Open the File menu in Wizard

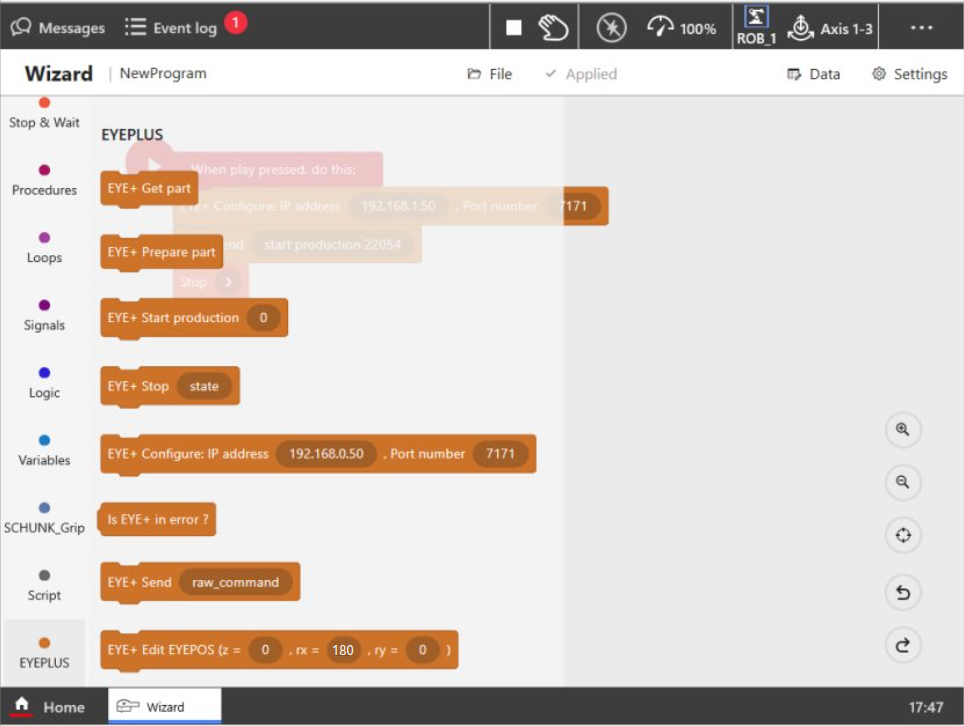[x=489, y=73]
